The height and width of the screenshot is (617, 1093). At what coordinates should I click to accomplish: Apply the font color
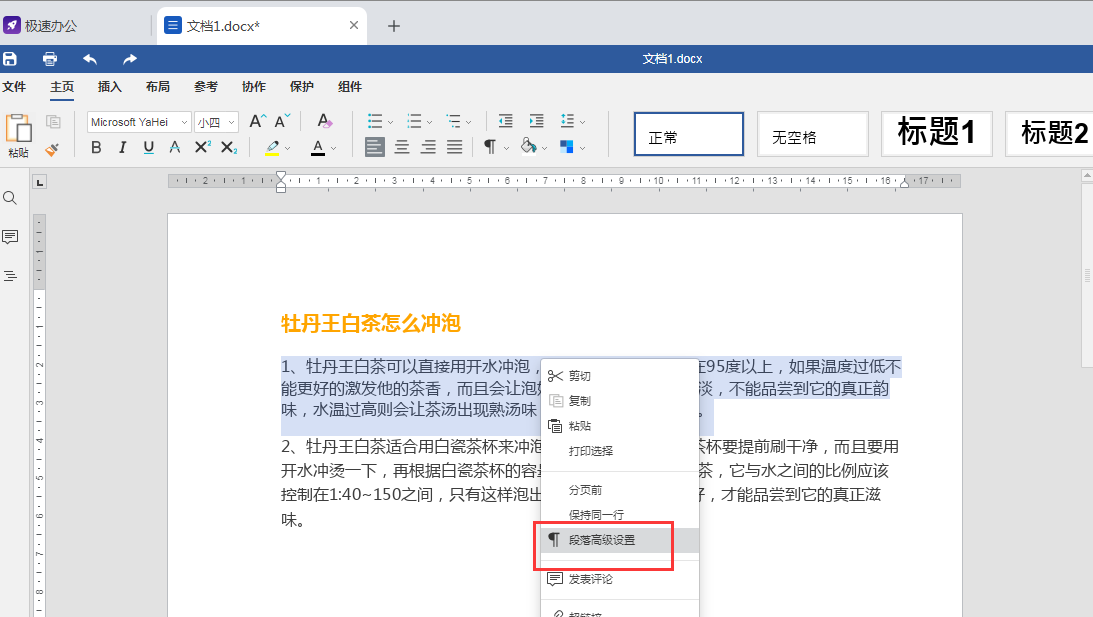click(318, 148)
